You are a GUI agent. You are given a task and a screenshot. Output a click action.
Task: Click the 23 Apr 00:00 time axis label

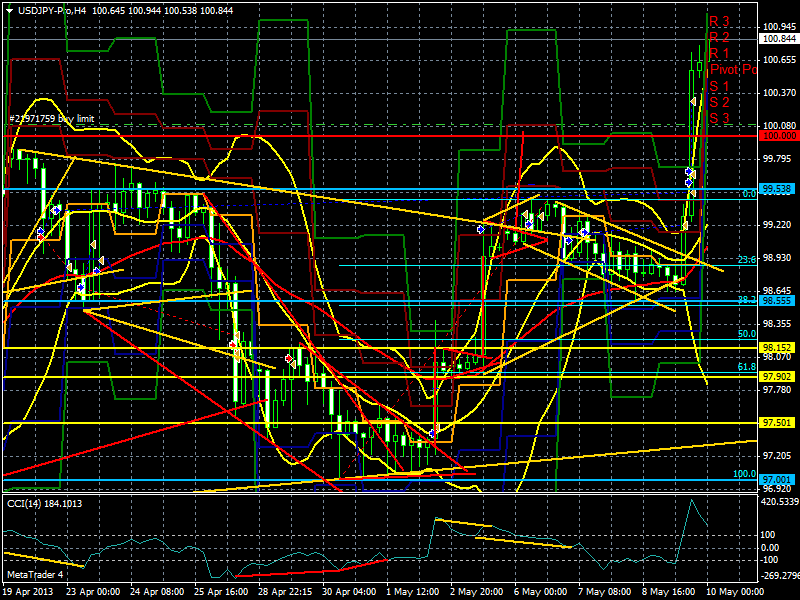[93, 592]
